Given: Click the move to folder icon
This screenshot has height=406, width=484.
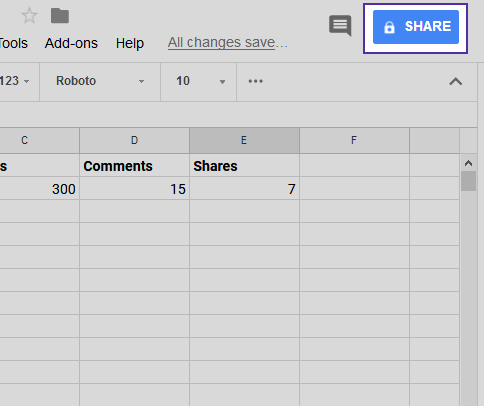Looking at the screenshot, I should 60,16.
